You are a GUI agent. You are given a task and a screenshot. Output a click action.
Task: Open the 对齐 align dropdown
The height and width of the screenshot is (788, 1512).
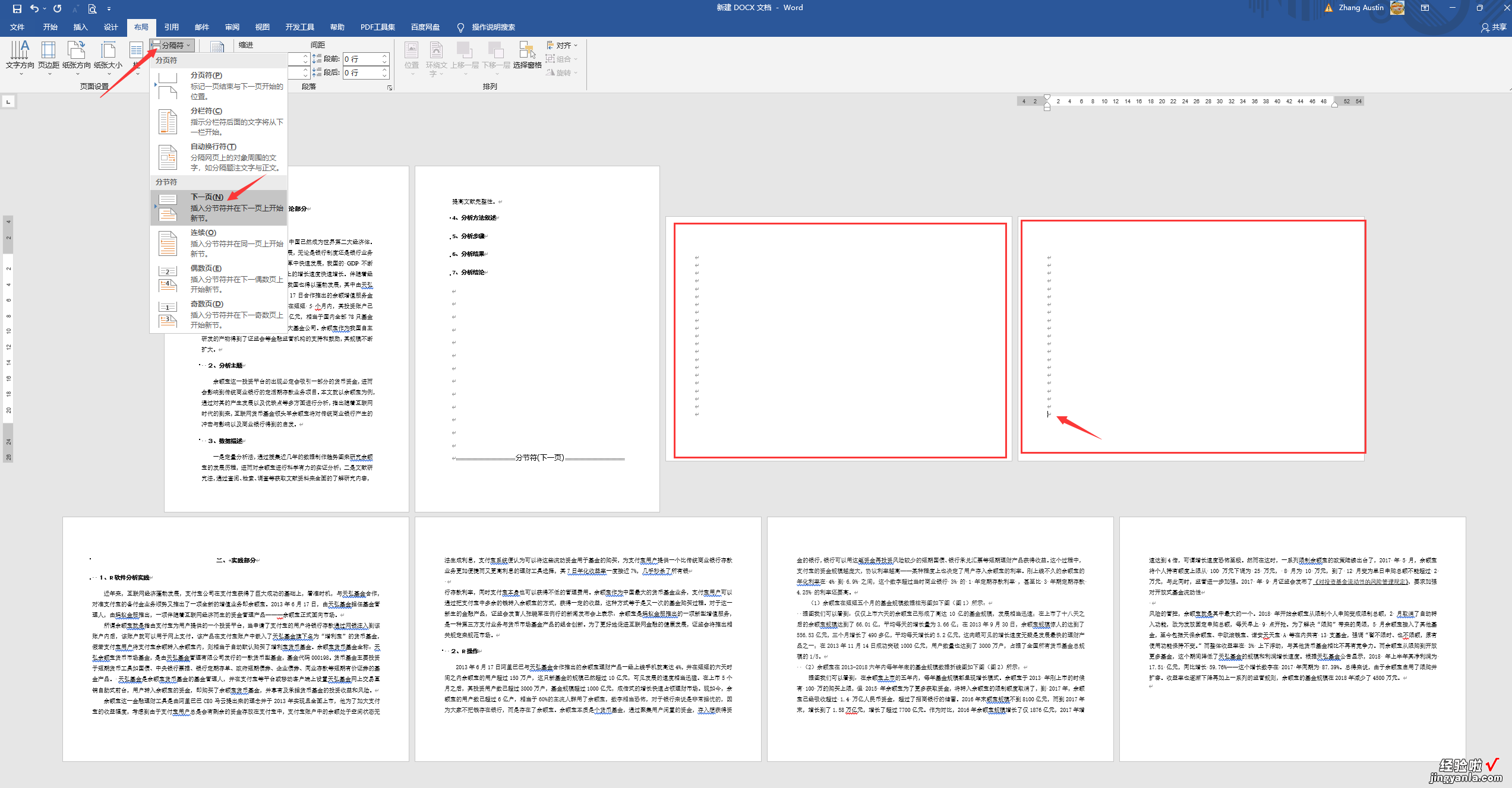click(561, 45)
